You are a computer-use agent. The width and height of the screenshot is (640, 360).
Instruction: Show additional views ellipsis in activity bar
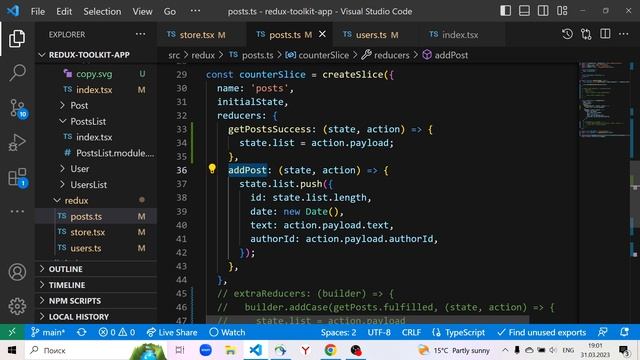17,211
